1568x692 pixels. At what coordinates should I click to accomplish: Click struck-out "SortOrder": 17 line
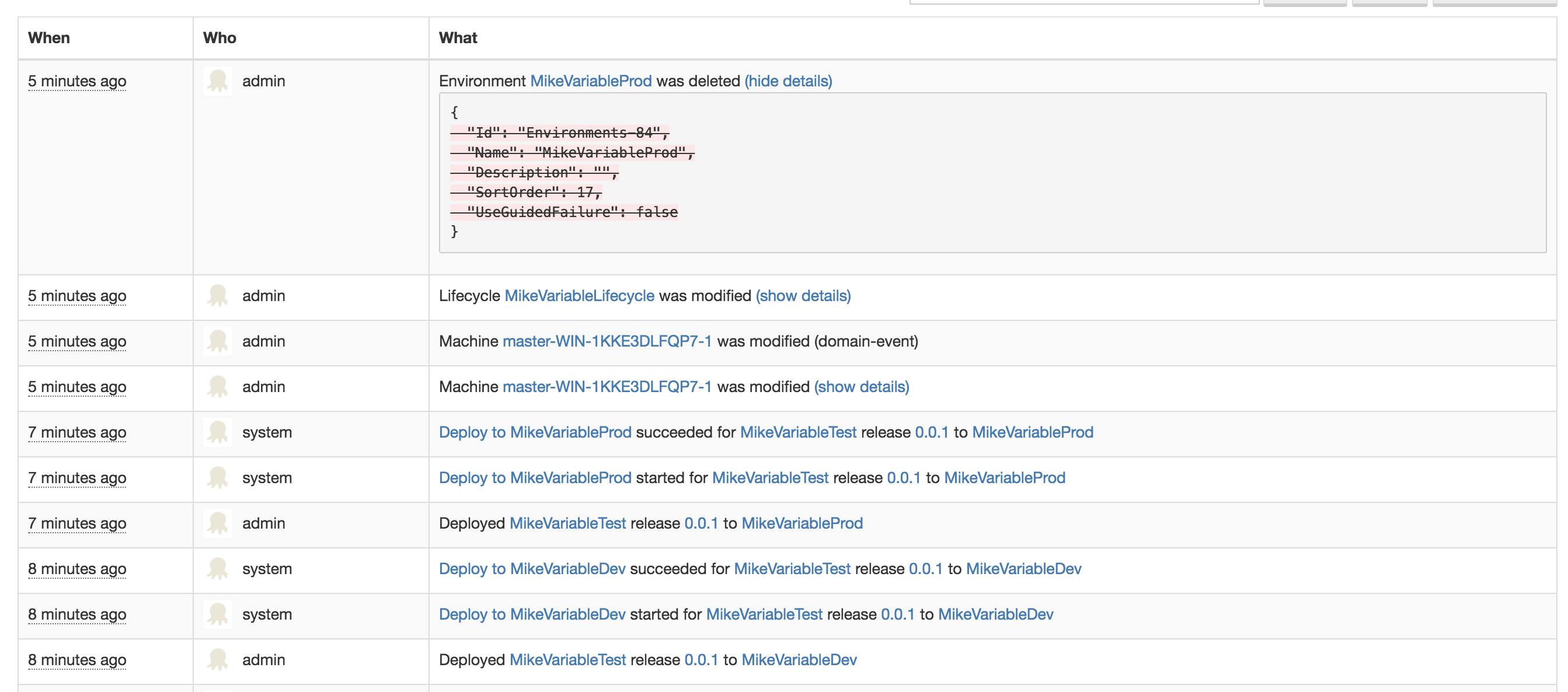(x=526, y=193)
